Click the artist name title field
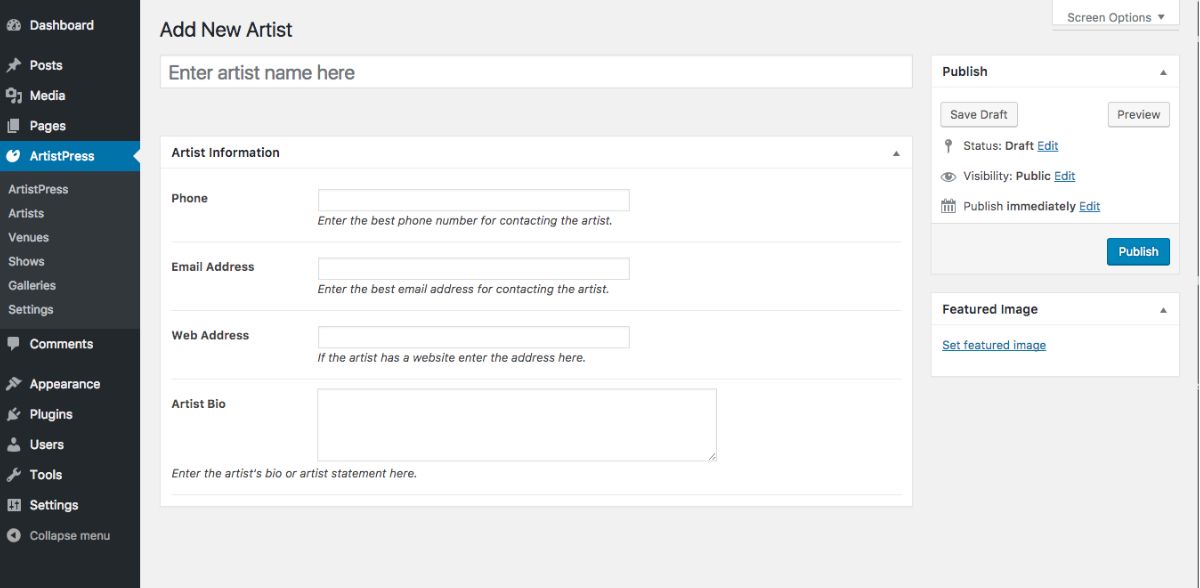The image size is (1200, 588). pos(536,73)
